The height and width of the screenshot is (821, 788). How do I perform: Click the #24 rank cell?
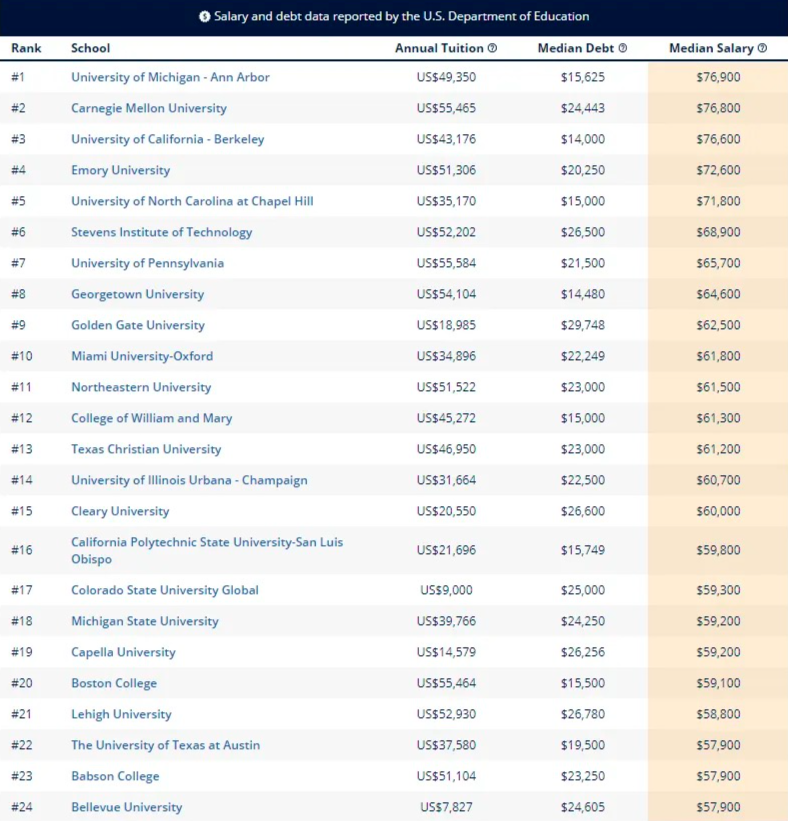[21, 807]
